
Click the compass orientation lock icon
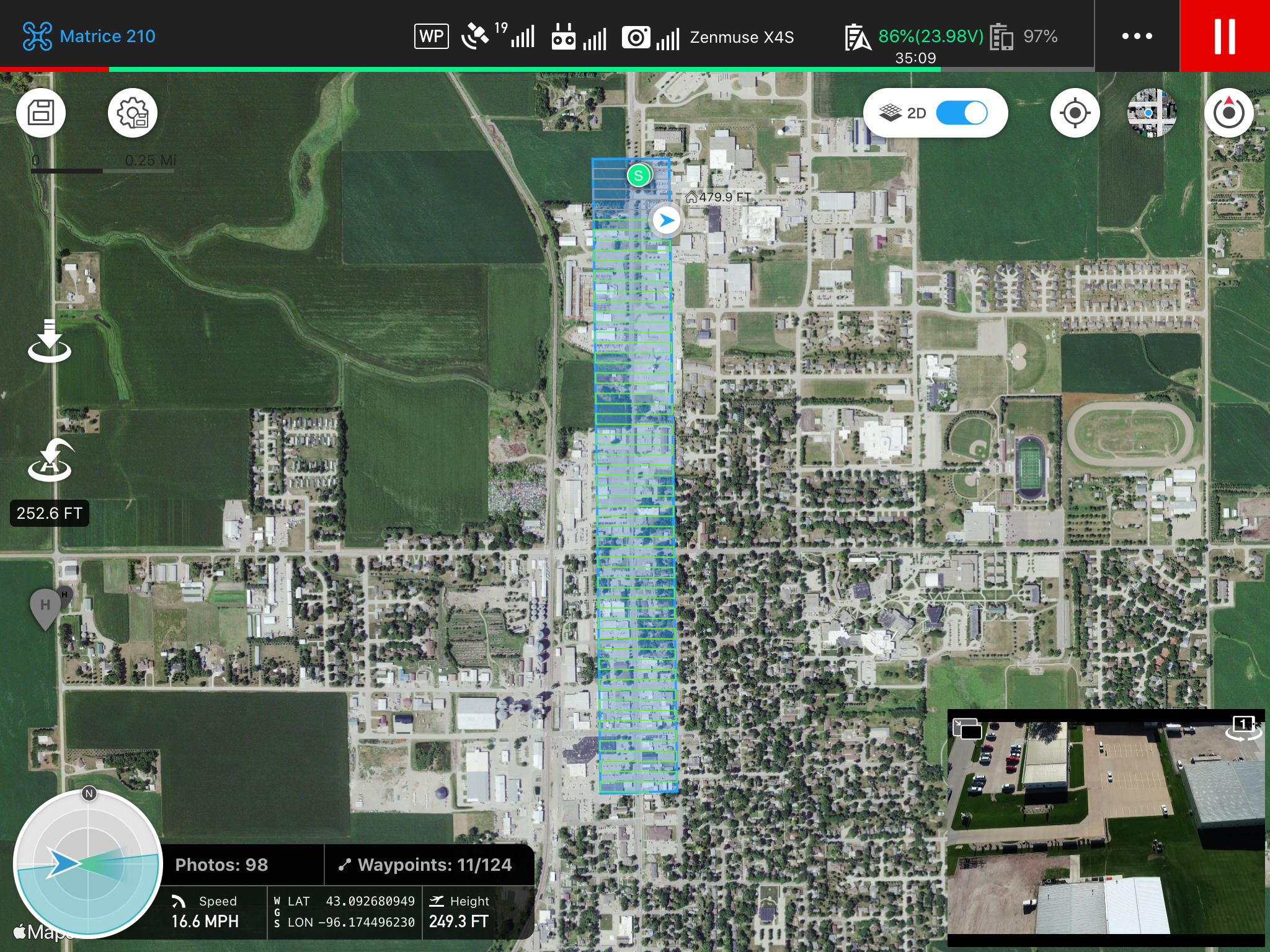click(1228, 113)
